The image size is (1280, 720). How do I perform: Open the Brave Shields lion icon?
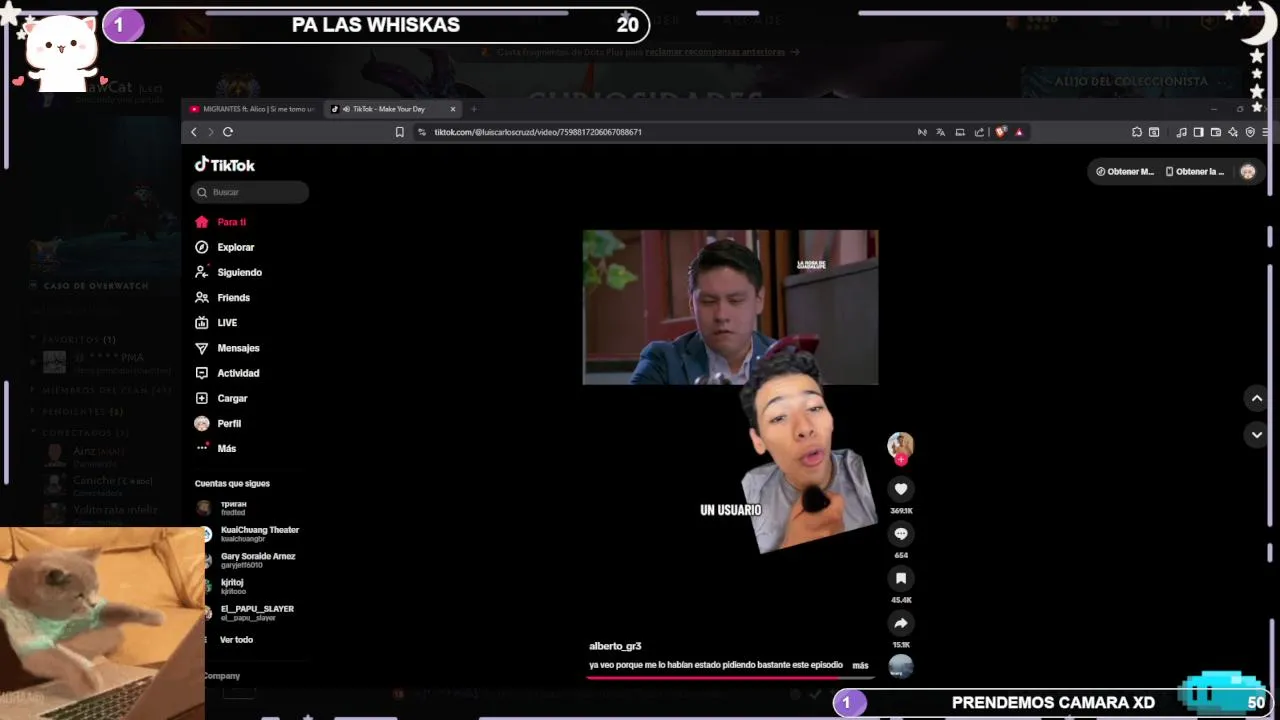[x=1001, y=132]
